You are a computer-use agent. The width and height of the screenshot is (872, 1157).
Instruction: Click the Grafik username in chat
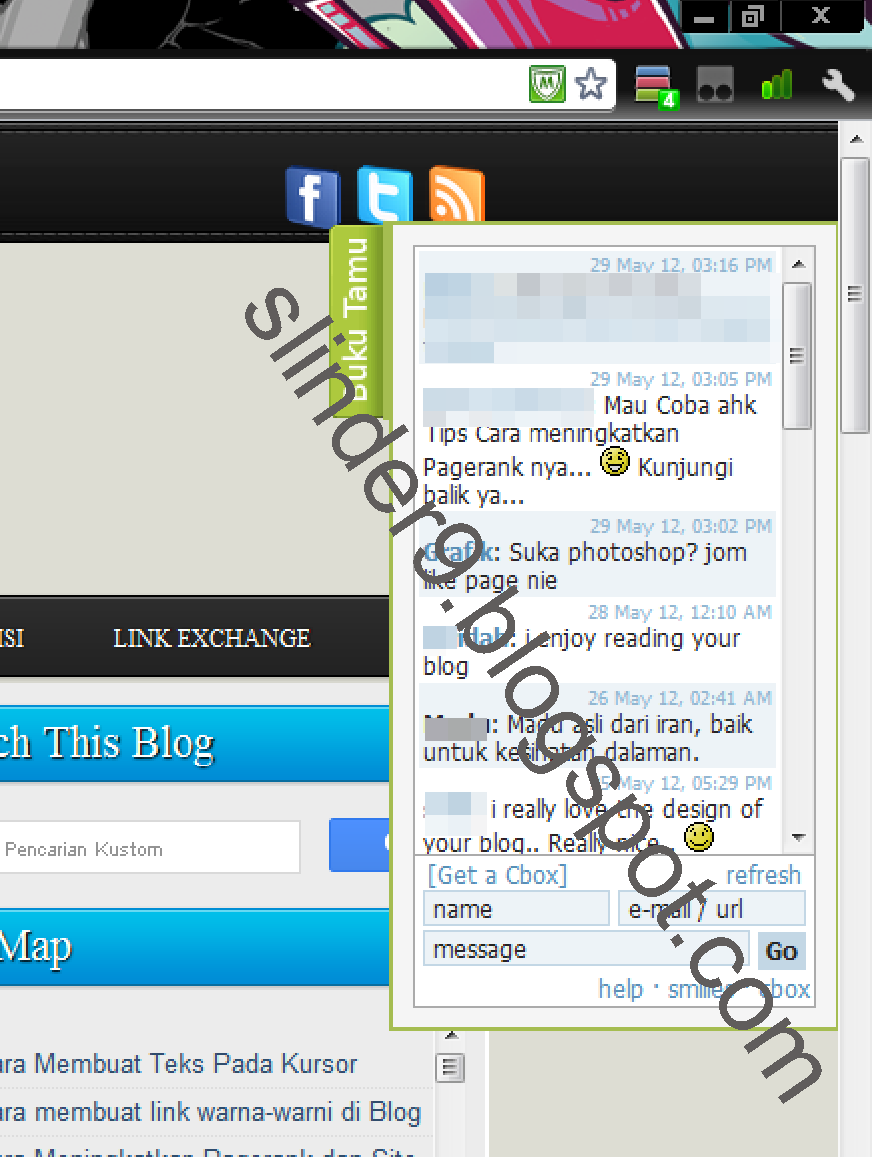[x=457, y=553]
